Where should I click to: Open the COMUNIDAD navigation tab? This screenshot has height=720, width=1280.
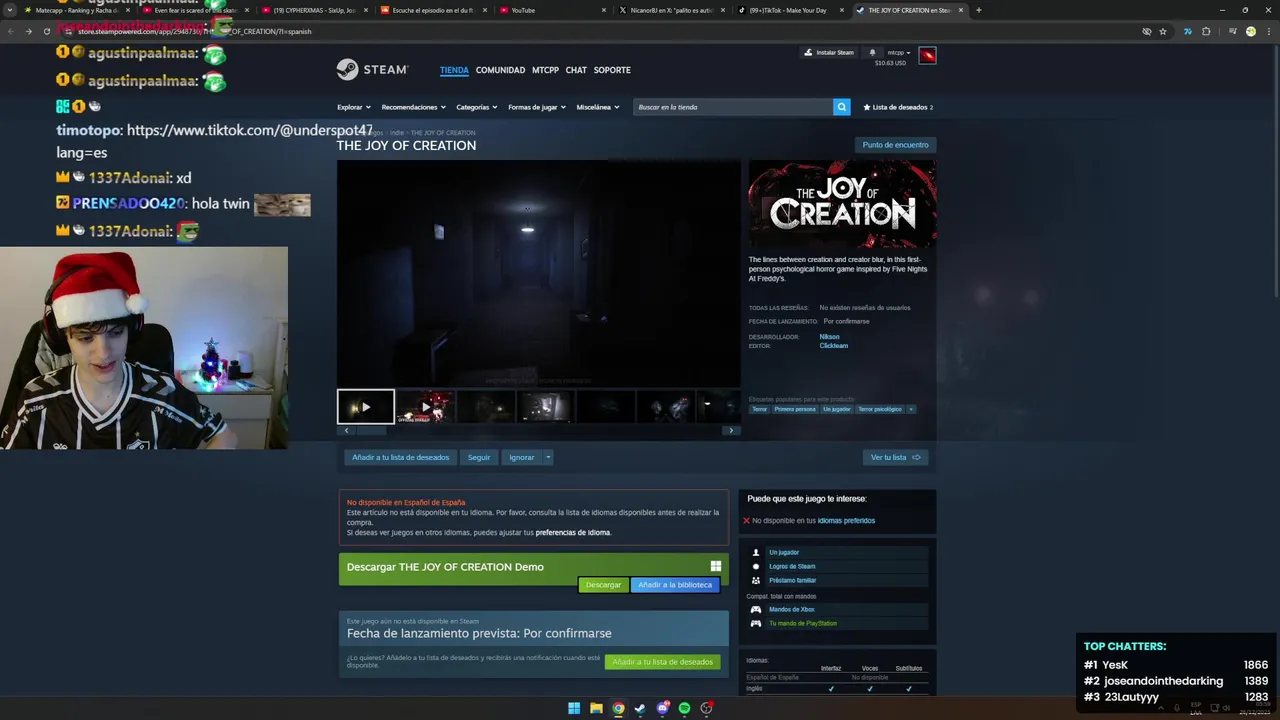[500, 70]
